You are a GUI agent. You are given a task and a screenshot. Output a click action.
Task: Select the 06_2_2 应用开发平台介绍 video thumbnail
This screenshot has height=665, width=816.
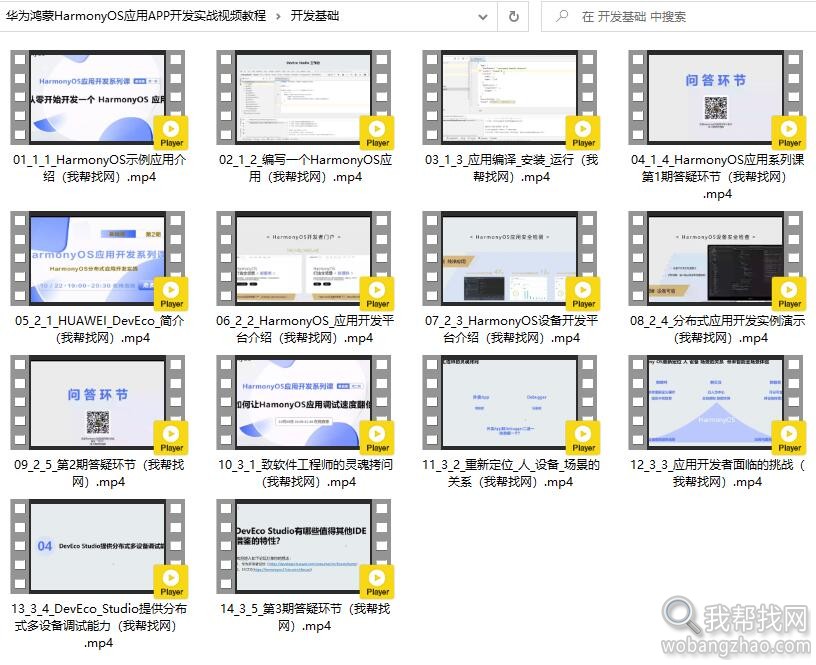tap(303, 259)
